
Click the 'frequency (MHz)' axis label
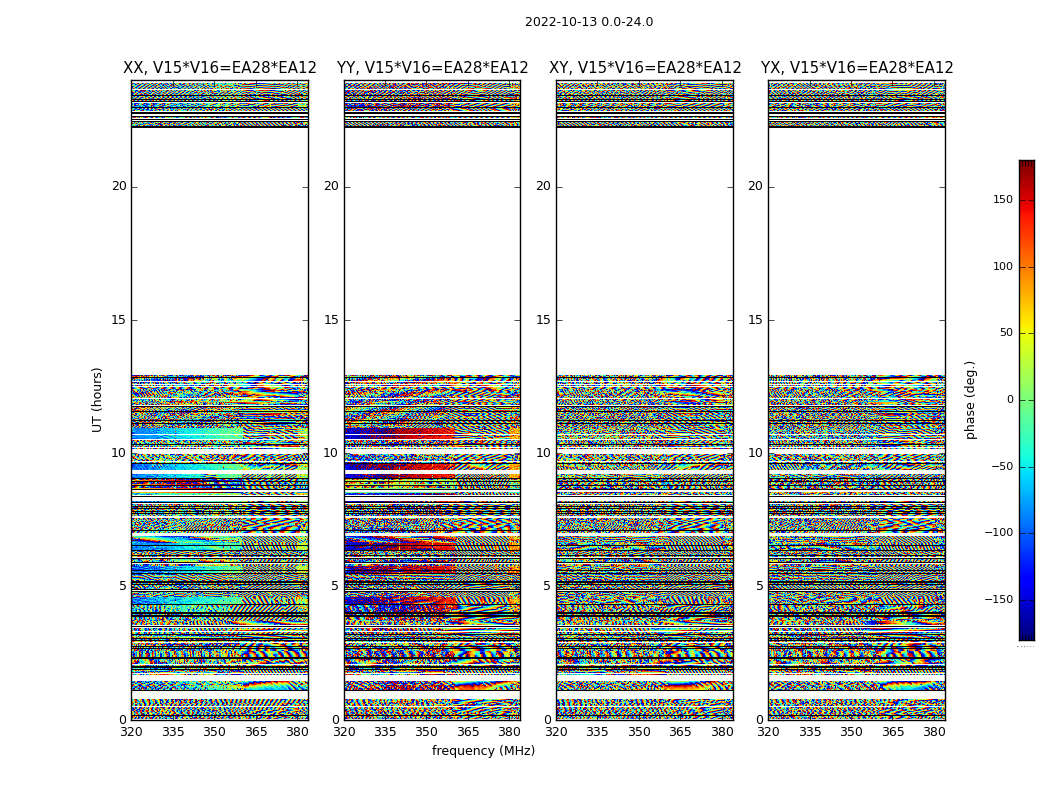(483, 750)
